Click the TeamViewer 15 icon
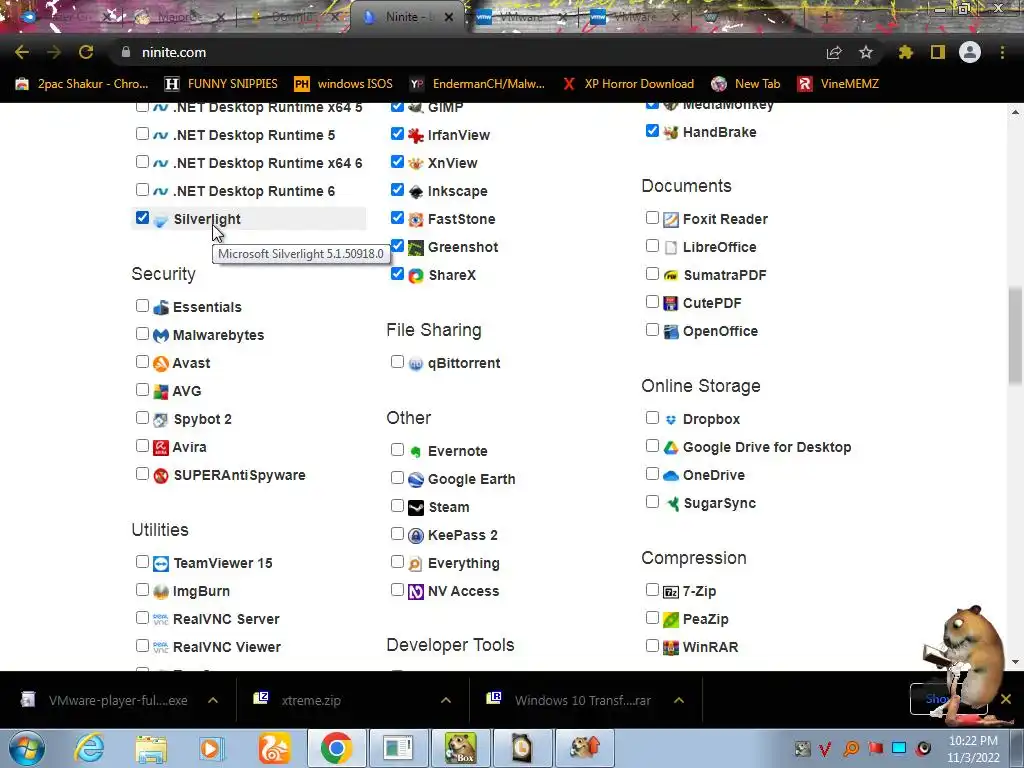The height and width of the screenshot is (768, 1024). (x=161, y=564)
